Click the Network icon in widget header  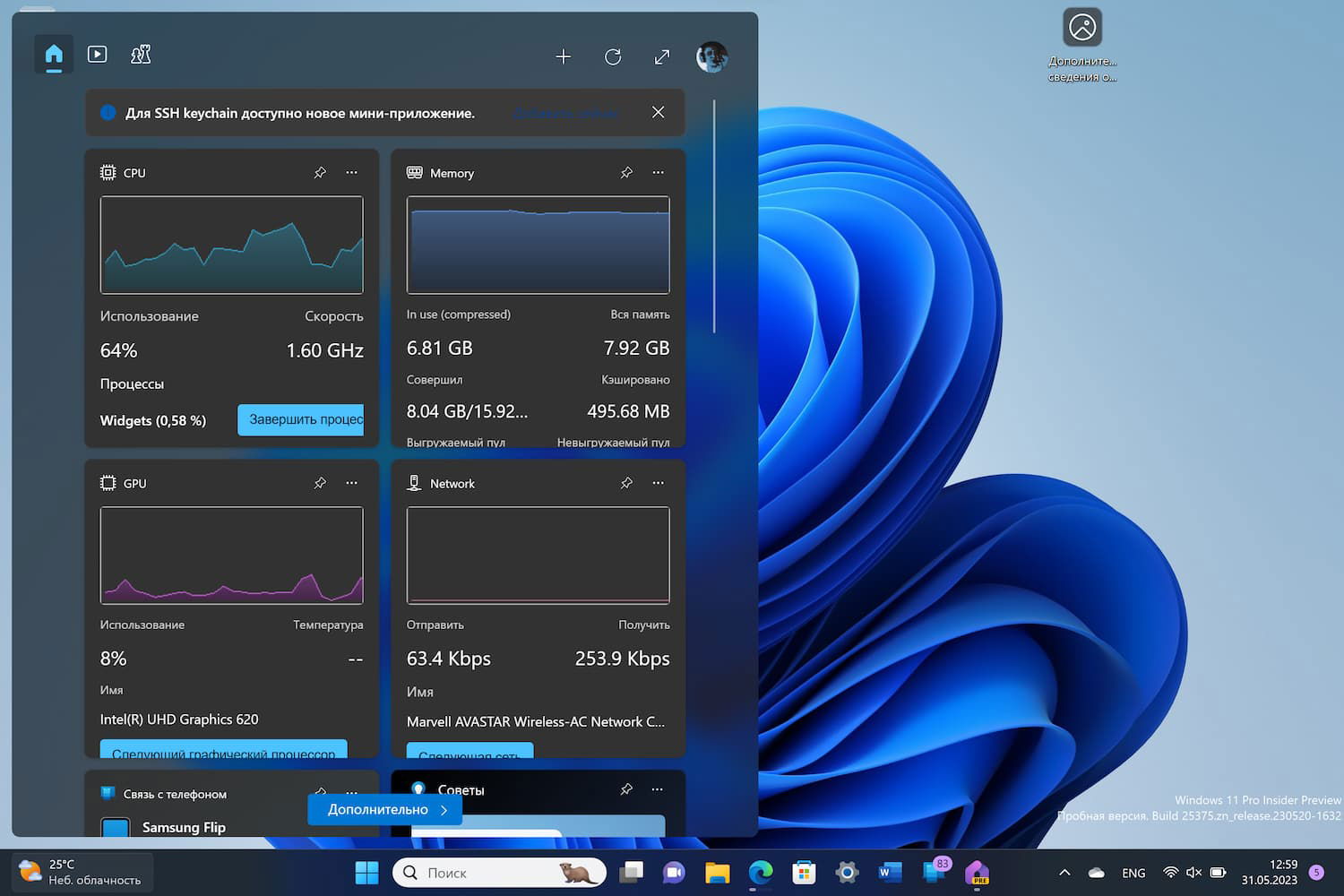415,483
